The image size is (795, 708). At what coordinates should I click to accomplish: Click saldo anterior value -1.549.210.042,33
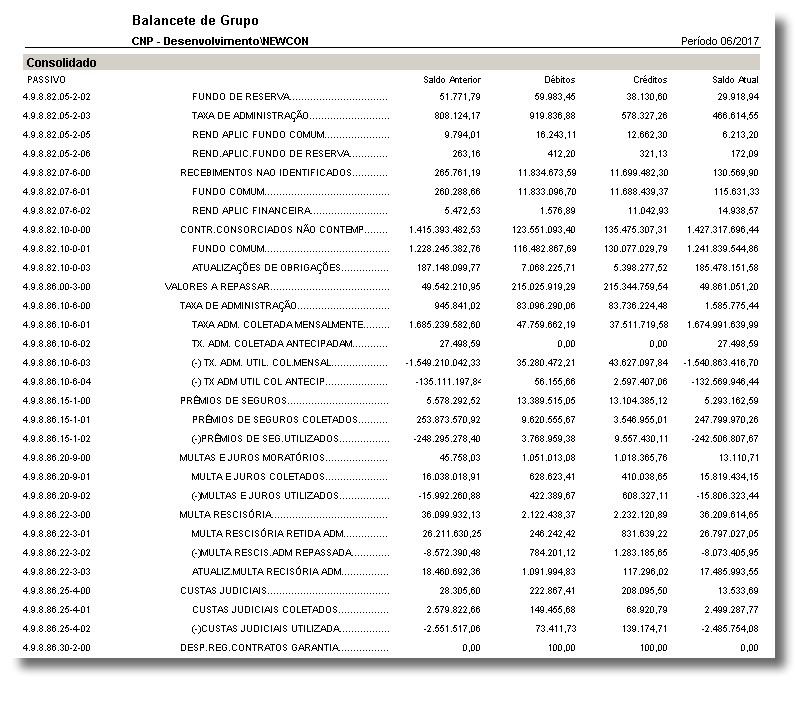coord(443,363)
